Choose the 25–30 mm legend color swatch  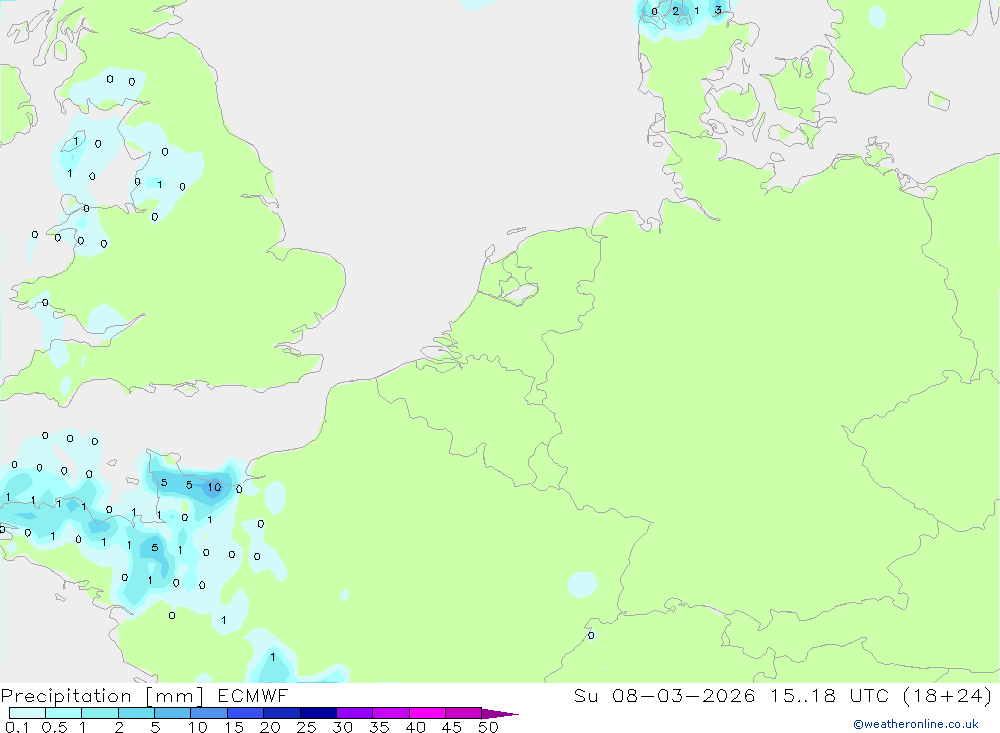318,713
